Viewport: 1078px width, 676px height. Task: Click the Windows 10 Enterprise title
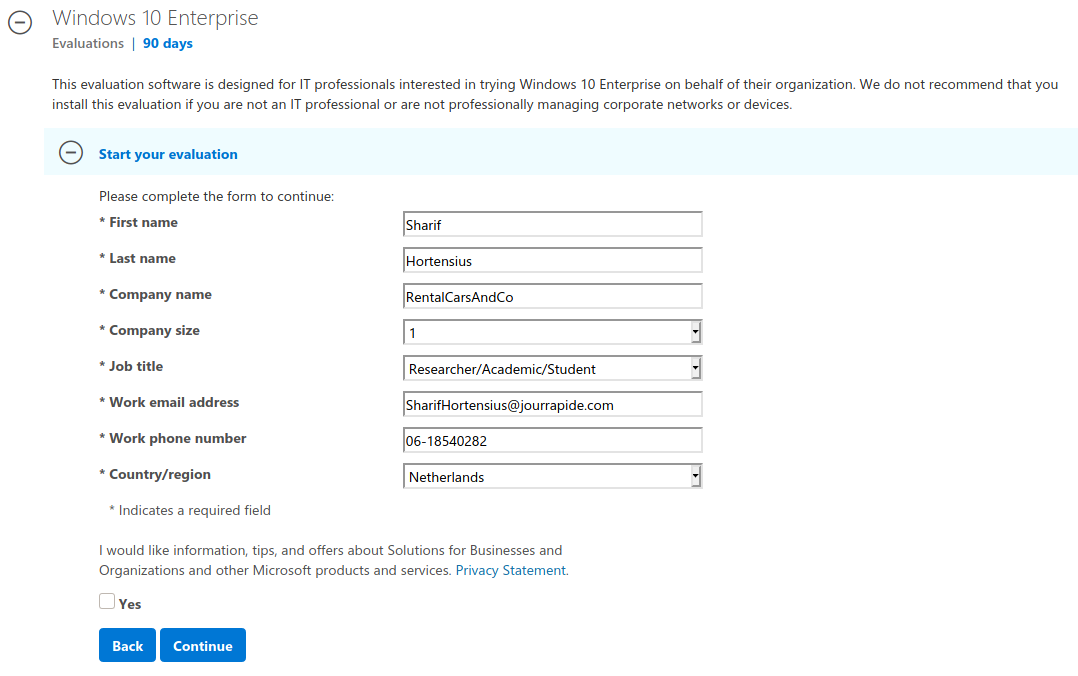(x=155, y=18)
